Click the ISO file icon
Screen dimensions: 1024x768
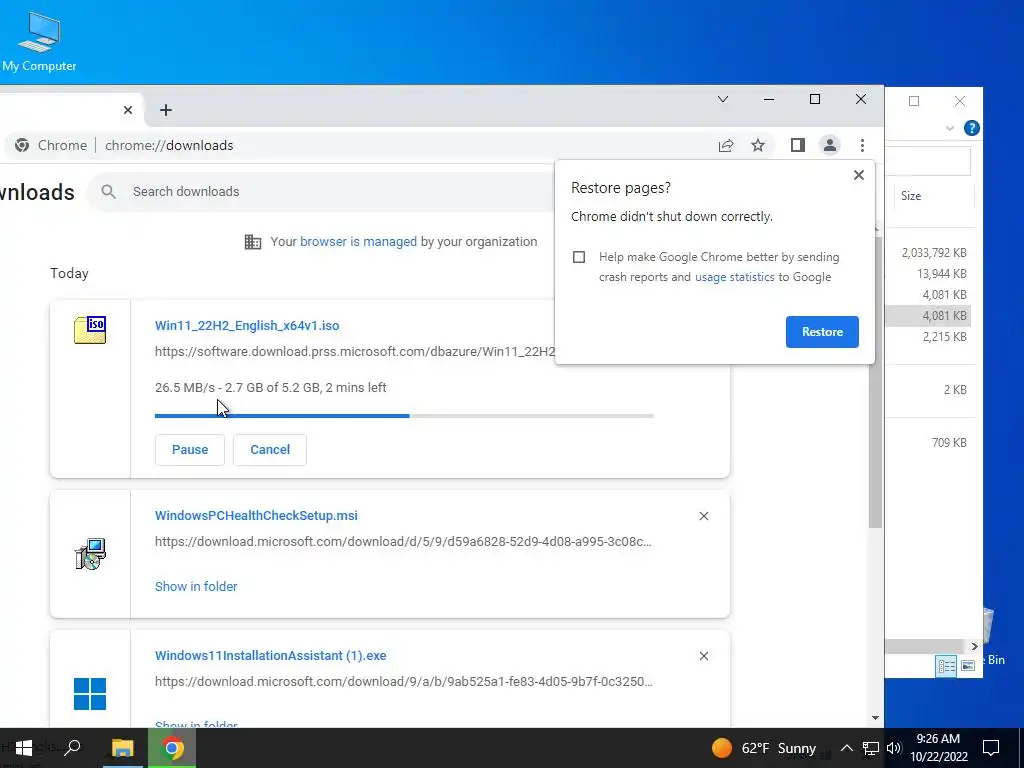tap(90, 330)
